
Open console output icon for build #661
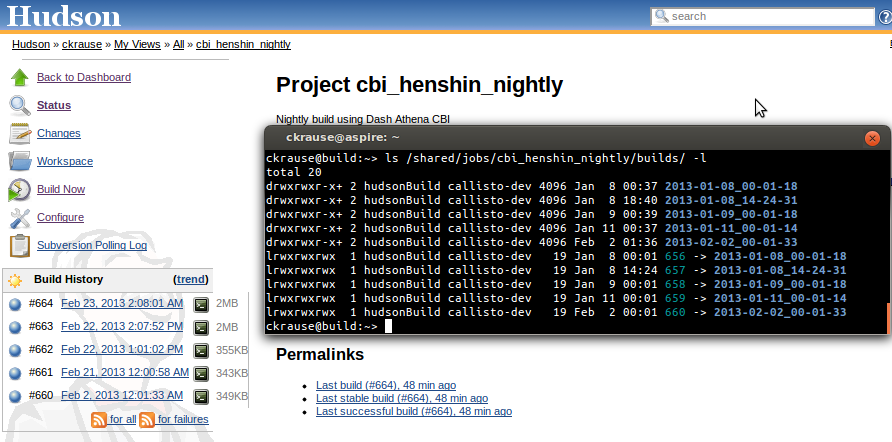point(200,374)
